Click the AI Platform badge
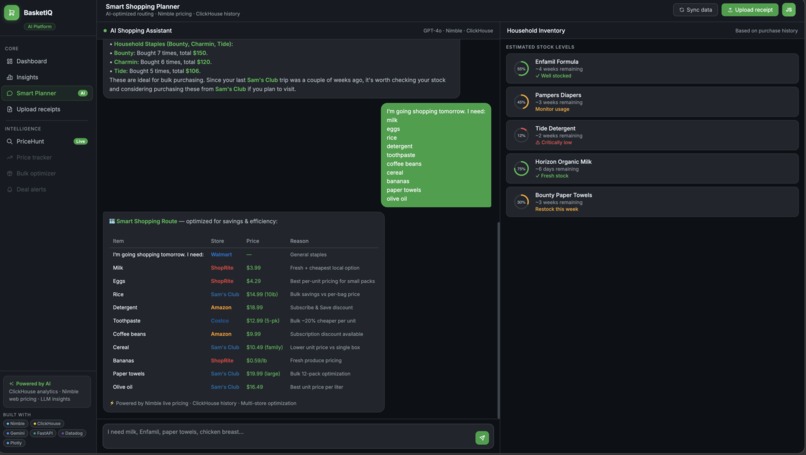 [x=40, y=26]
